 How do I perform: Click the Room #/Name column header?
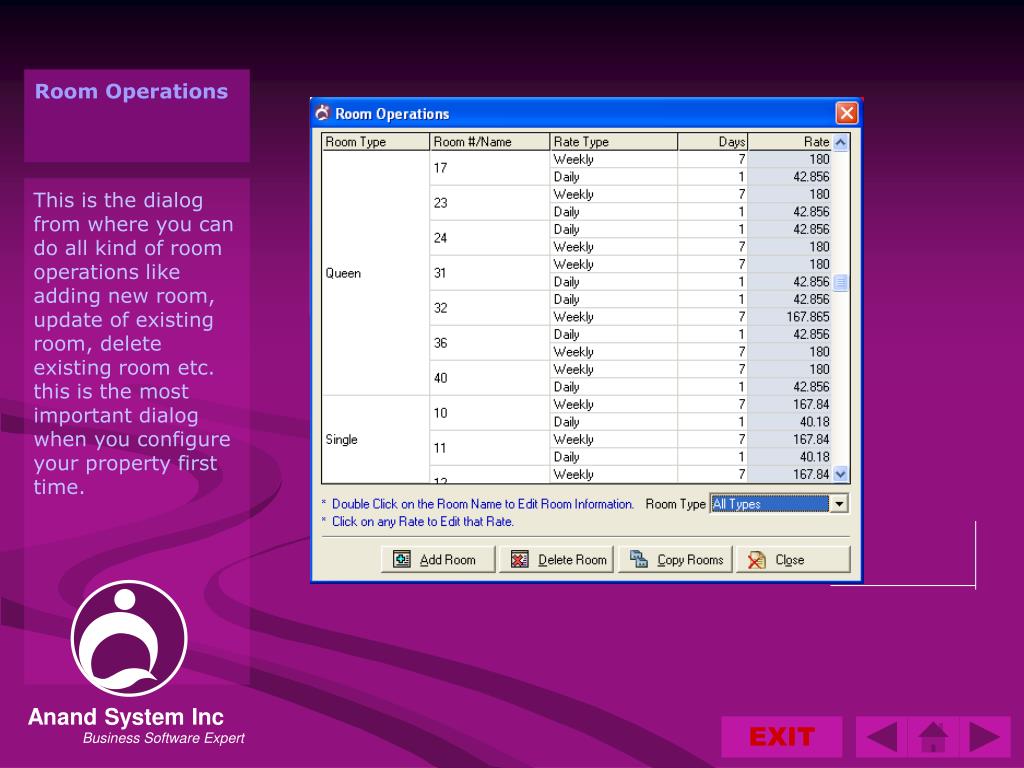490,142
